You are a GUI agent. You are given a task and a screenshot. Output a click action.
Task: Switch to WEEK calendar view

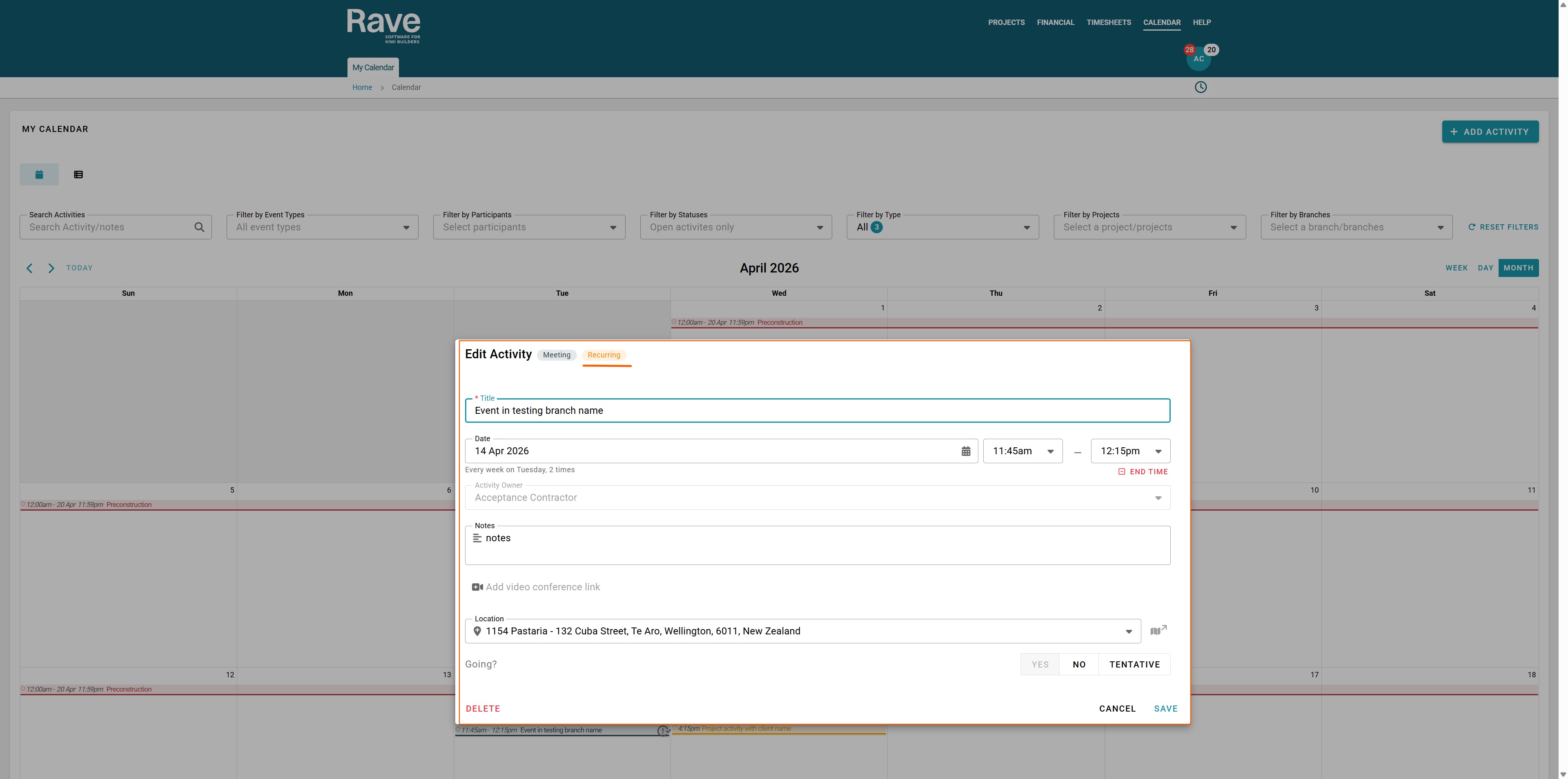pyautogui.click(x=1456, y=268)
